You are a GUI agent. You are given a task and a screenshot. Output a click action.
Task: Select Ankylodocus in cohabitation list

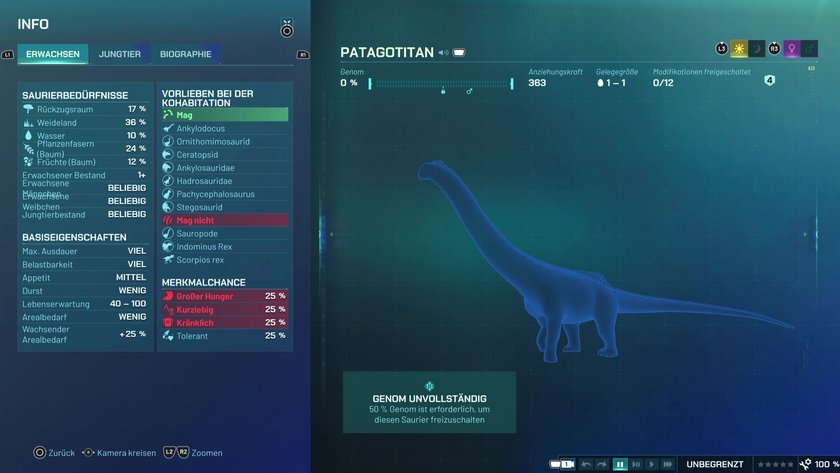click(x=225, y=129)
